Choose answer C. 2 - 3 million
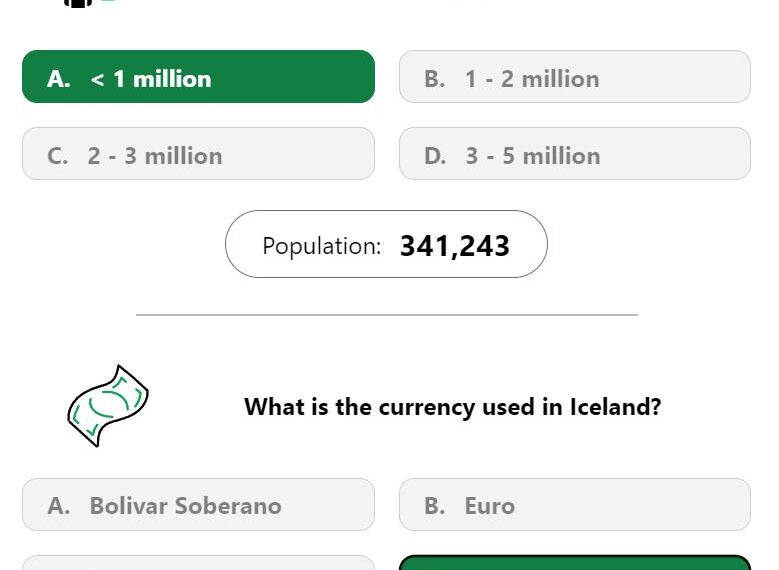 [x=198, y=154]
